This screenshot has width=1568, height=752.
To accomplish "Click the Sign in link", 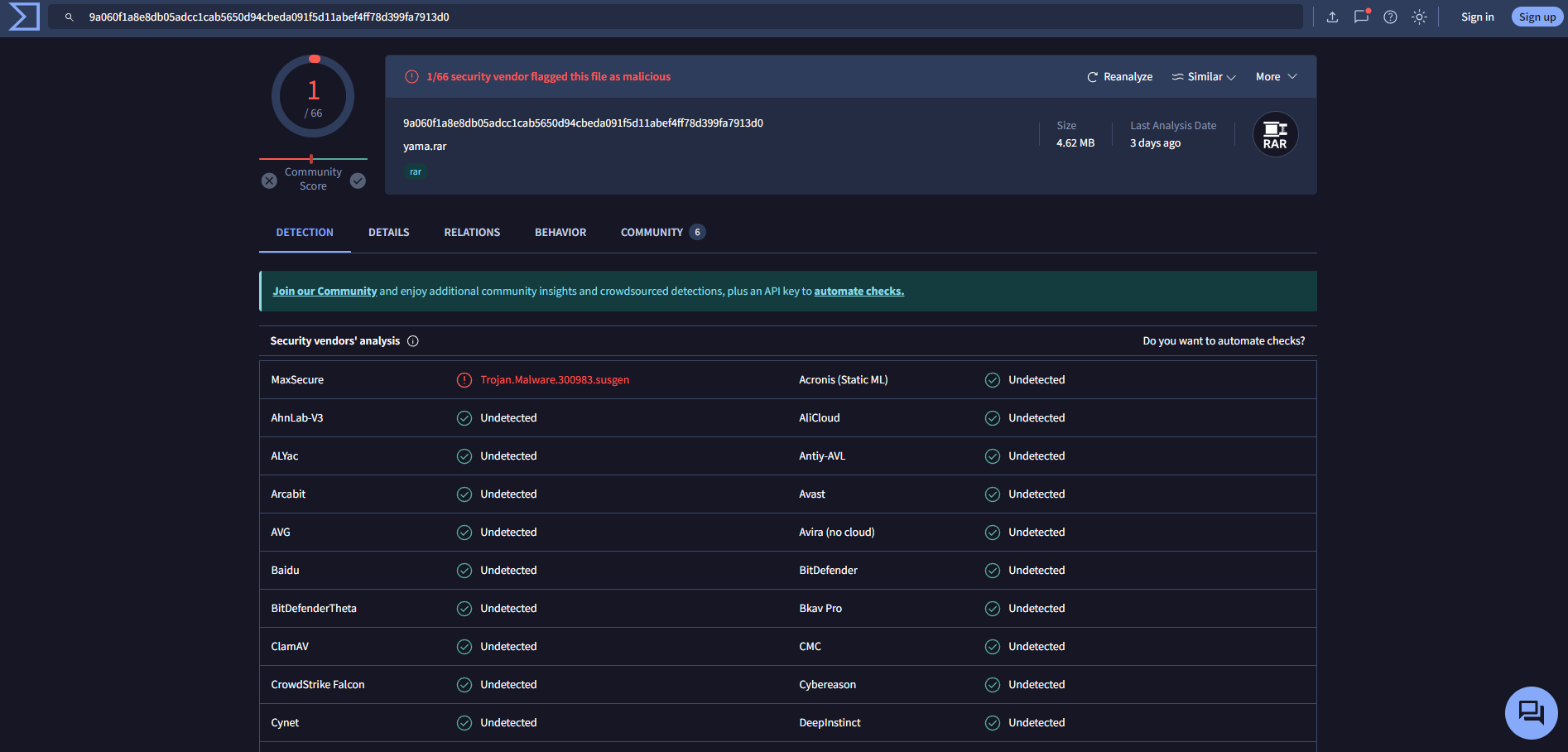I will (1477, 17).
